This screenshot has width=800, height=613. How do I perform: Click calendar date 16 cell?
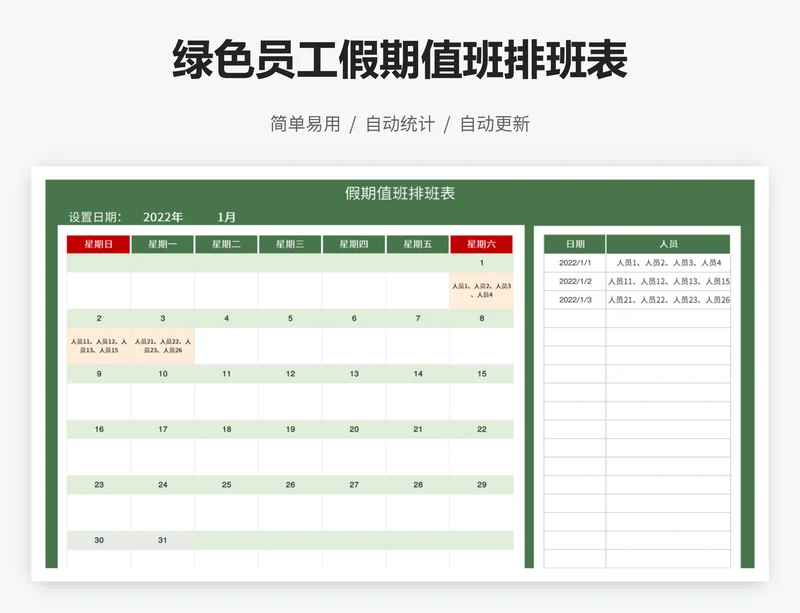pyautogui.click(x=98, y=430)
